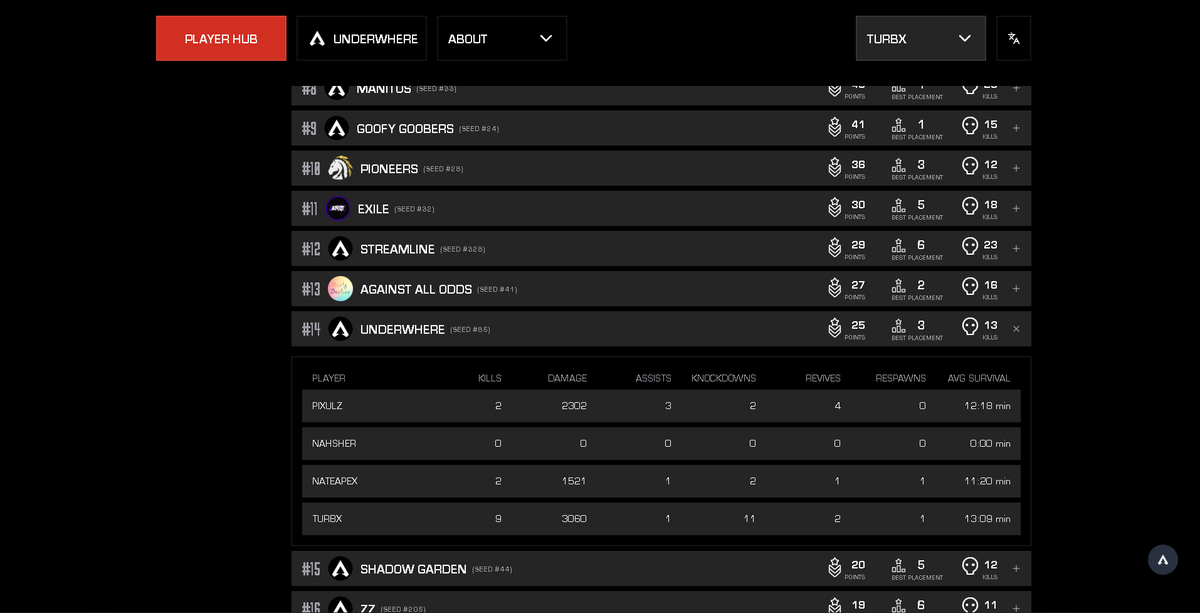Expand the About dropdown
1200x613 pixels.
(502, 38)
